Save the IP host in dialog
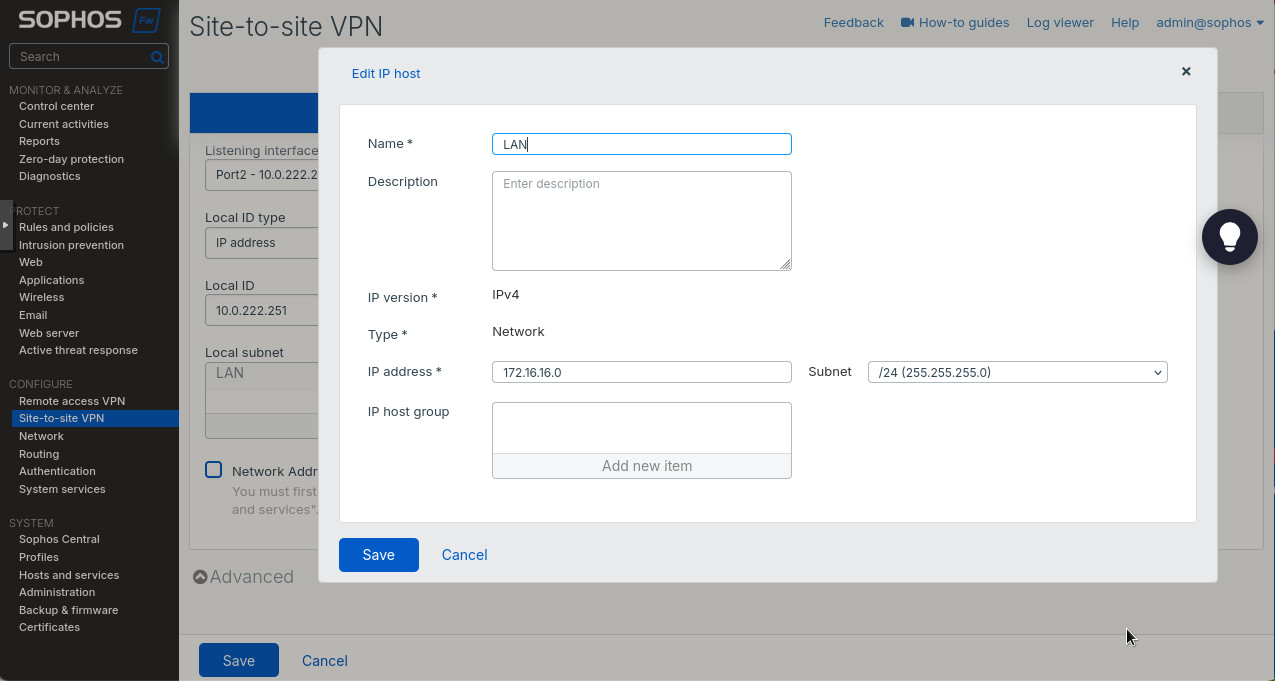The height and width of the screenshot is (681, 1275). 378,555
